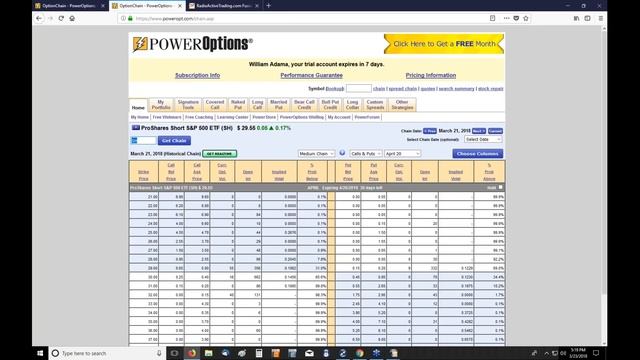
Task: Click the Pocket save icon
Action: [516, 18]
